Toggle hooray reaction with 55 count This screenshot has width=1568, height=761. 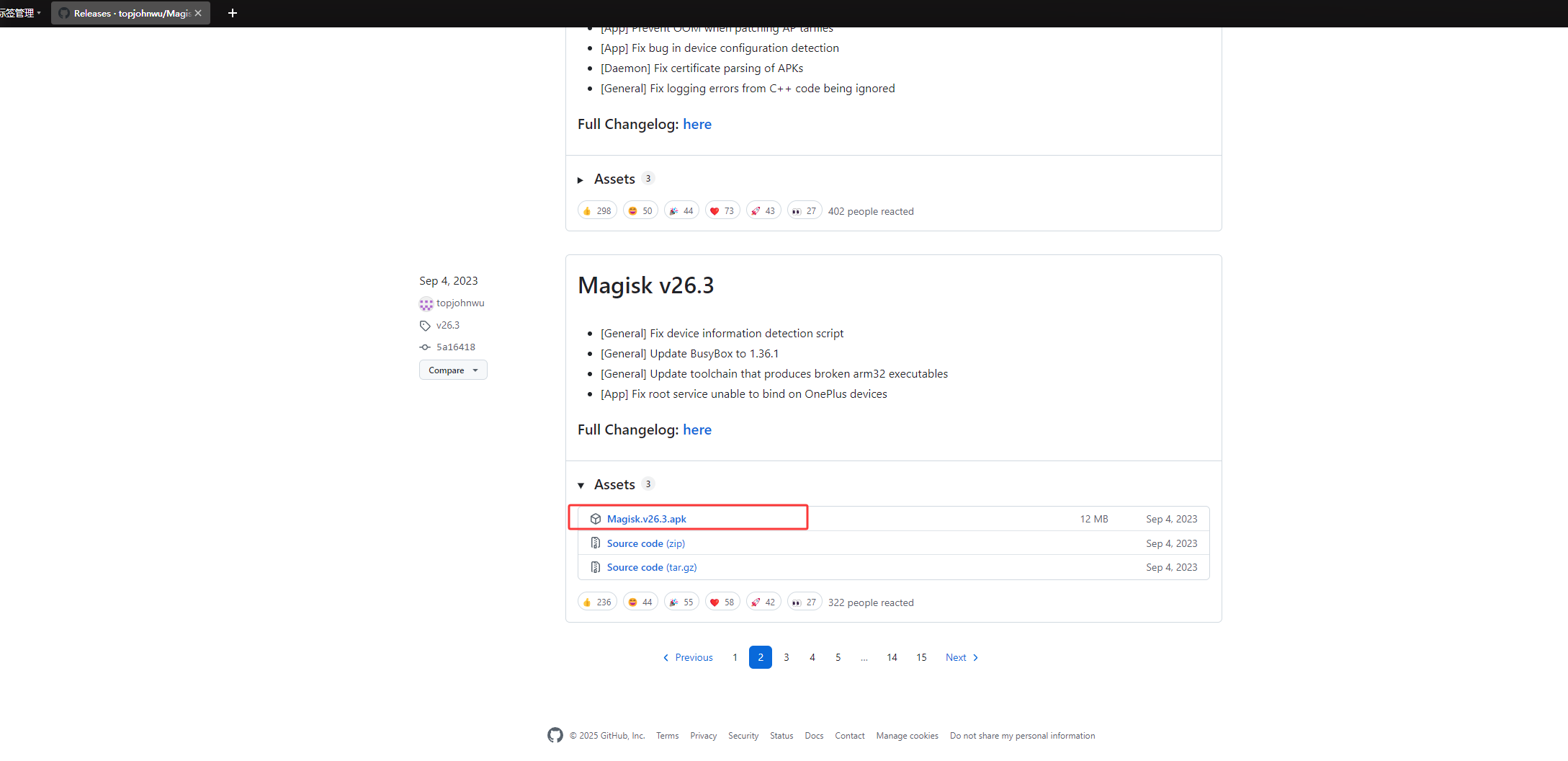click(x=681, y=602)
